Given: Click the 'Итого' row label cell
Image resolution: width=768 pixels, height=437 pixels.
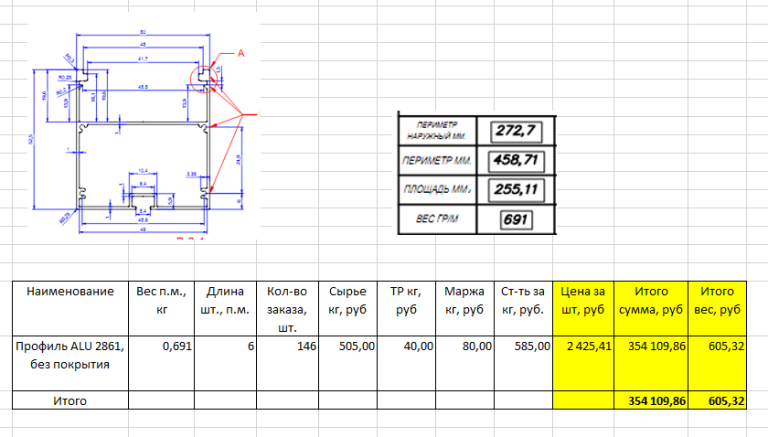Looking at the screenshot, I should (70, 400).
